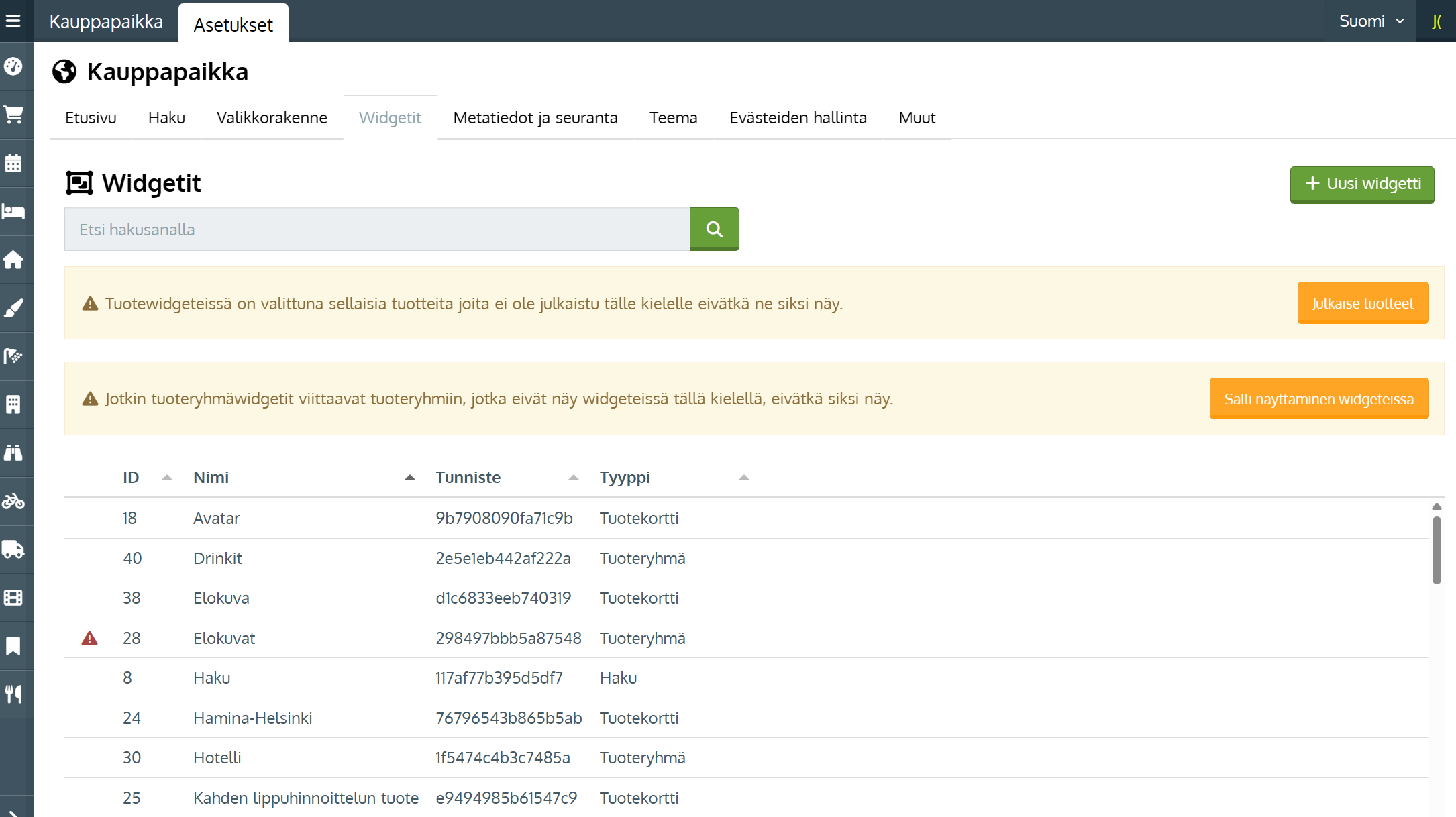Open the shopping cart sidebar icon
This screenshot has height=817, width=1456.
click(x=13, y=115)
